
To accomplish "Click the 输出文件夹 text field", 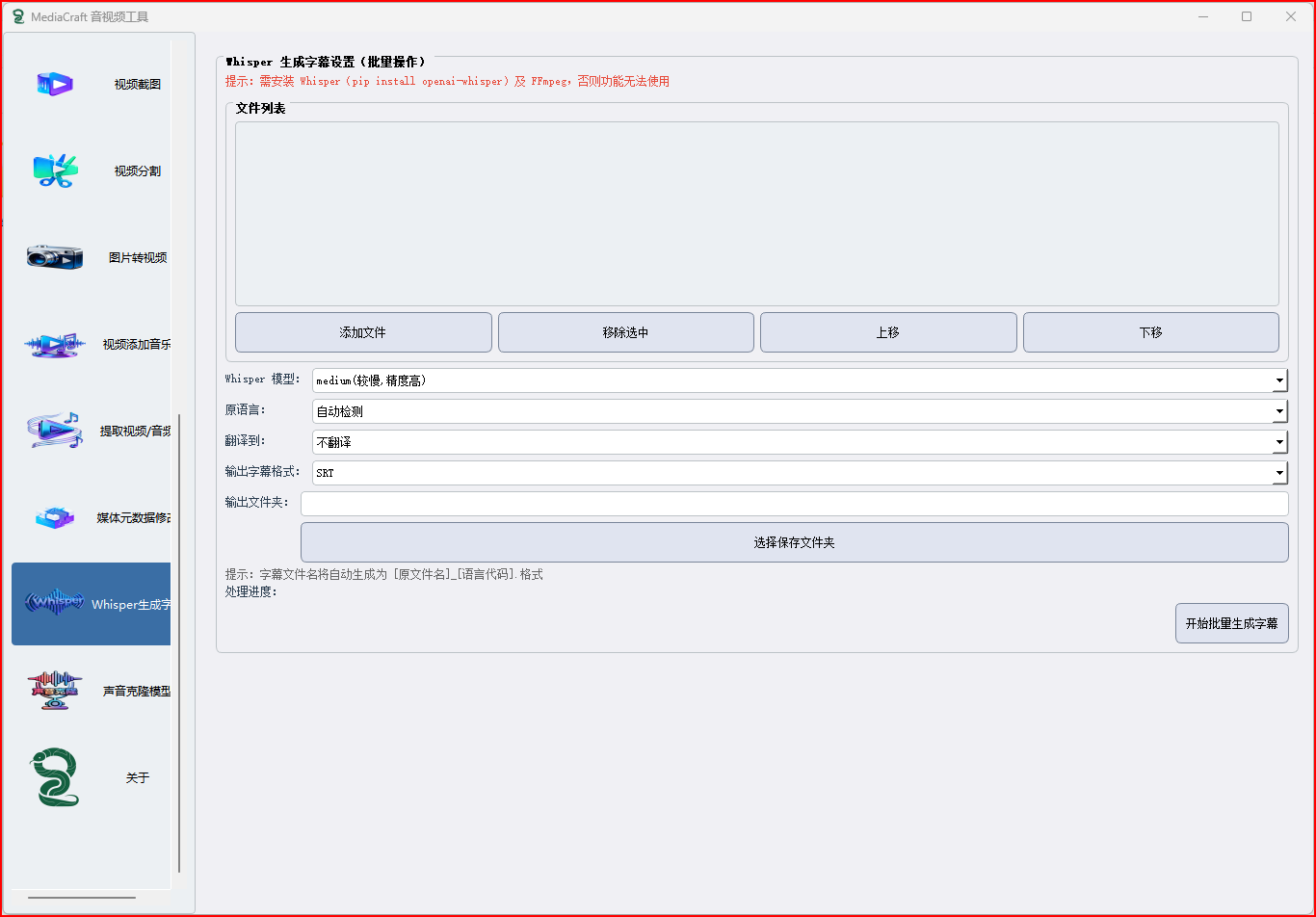I will pyautogui.click(x=794, y=504).
